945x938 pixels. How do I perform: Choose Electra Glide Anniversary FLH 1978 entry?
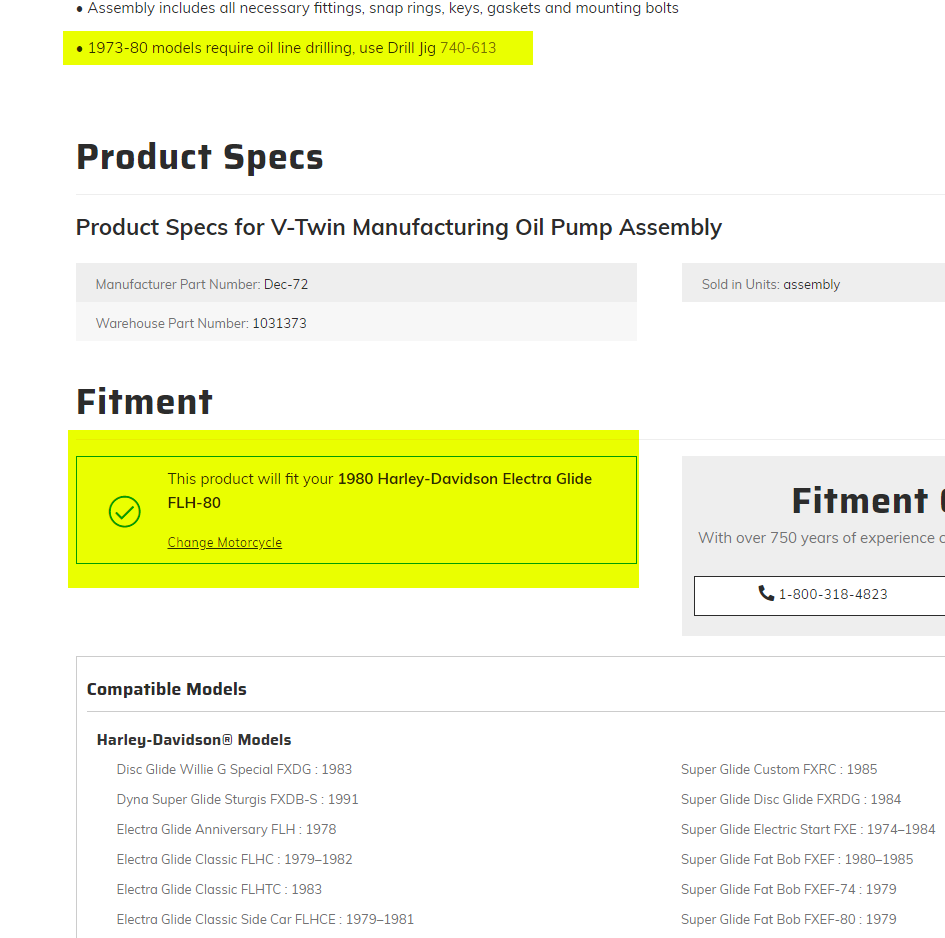226,829
